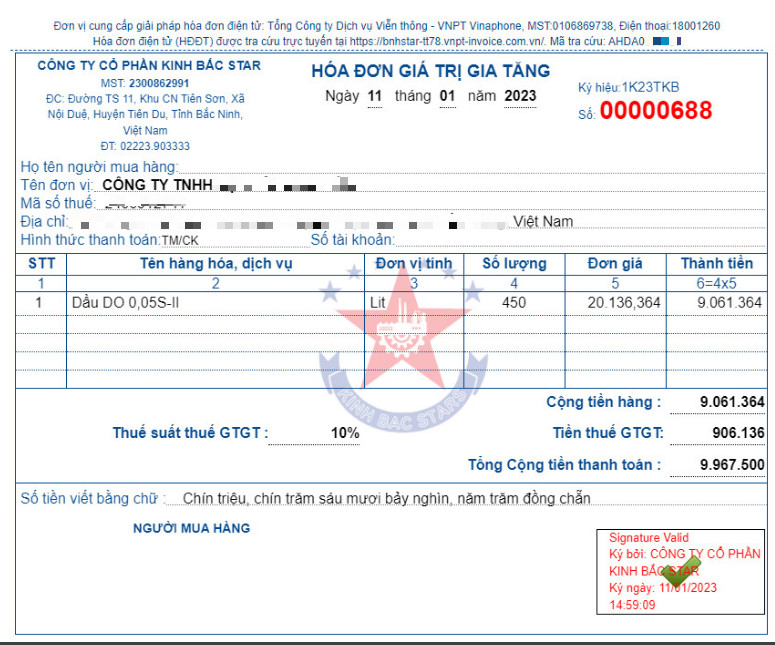Click the Cộng tiền hàng label
Viewport: 775px width, 645px height.
coord(603,402)
